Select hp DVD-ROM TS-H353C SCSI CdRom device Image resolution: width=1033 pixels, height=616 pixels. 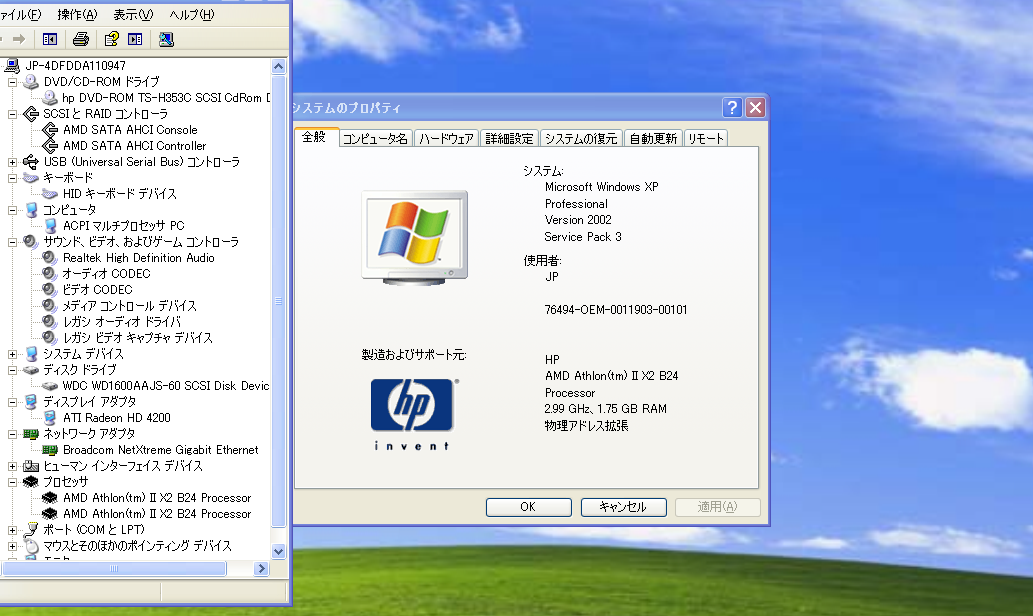tap(166, 98)
